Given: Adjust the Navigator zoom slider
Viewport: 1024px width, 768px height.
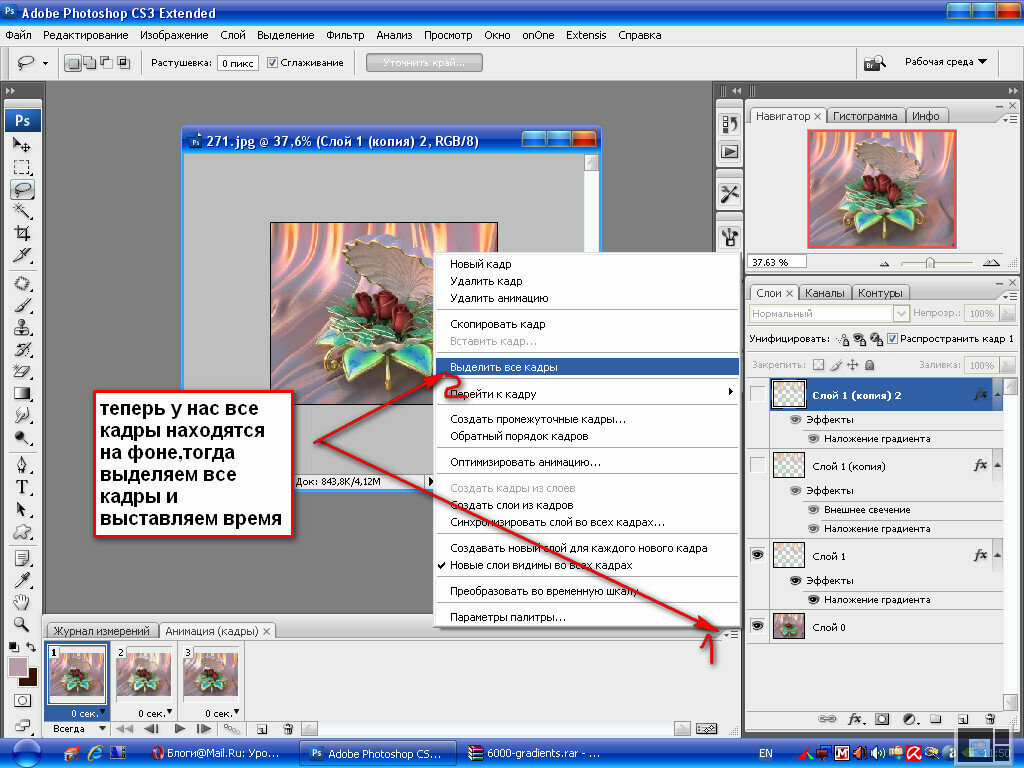Looking at the screenshot, I should 930,263.
